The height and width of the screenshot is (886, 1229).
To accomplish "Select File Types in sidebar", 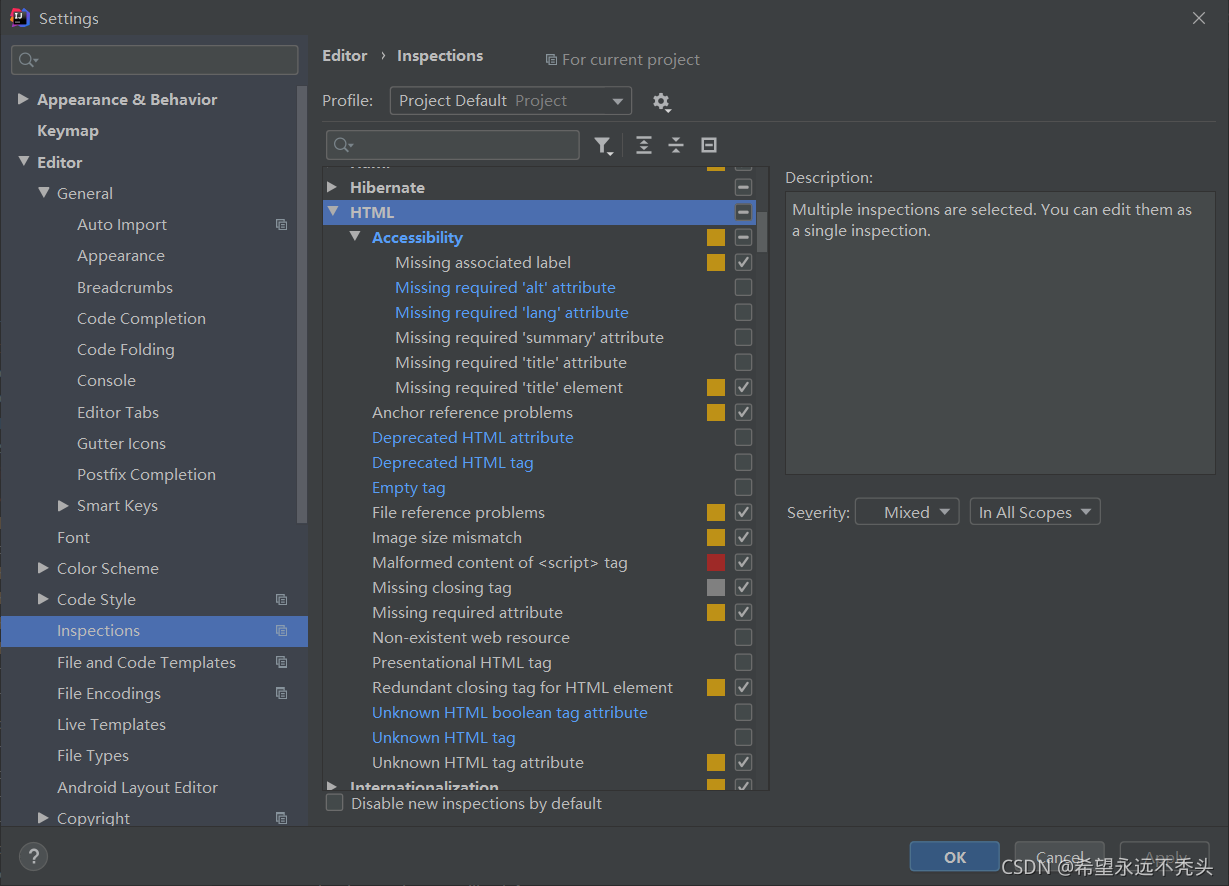I will click(93, 756).
